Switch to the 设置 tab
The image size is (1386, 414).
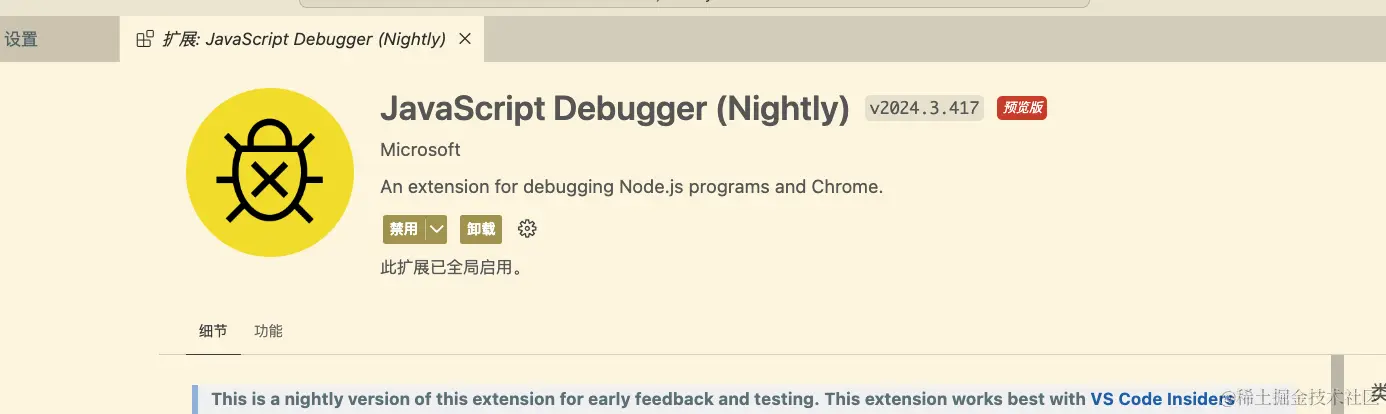pos(21,39)
